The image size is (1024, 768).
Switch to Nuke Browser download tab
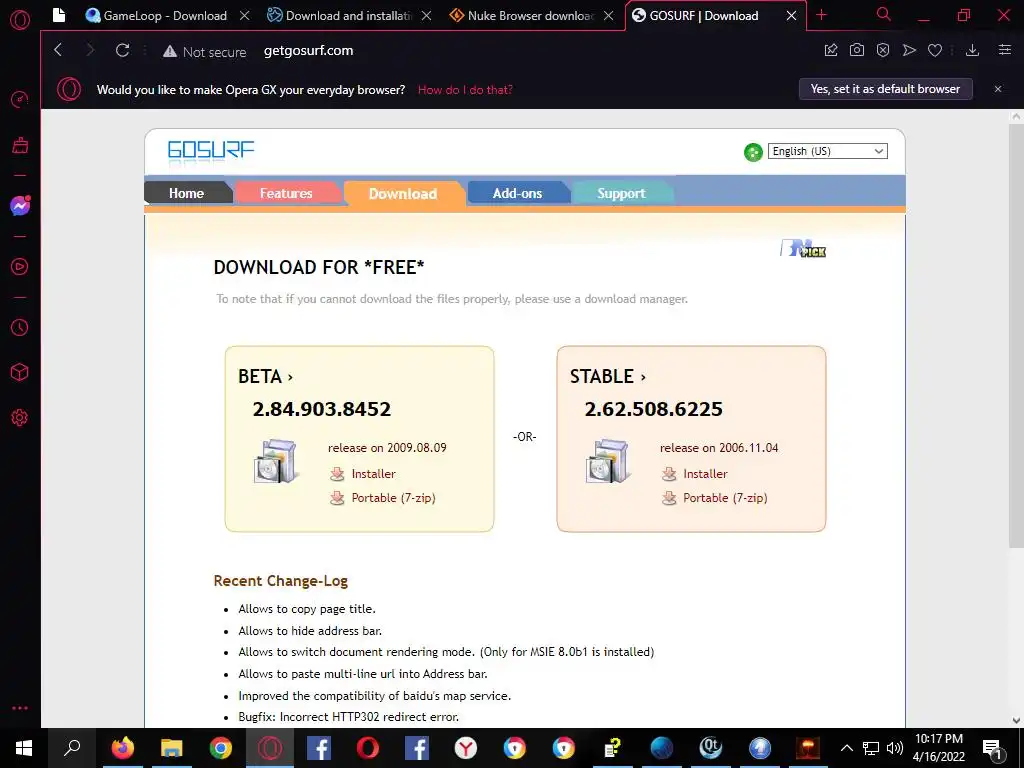[x=522, y=16]
